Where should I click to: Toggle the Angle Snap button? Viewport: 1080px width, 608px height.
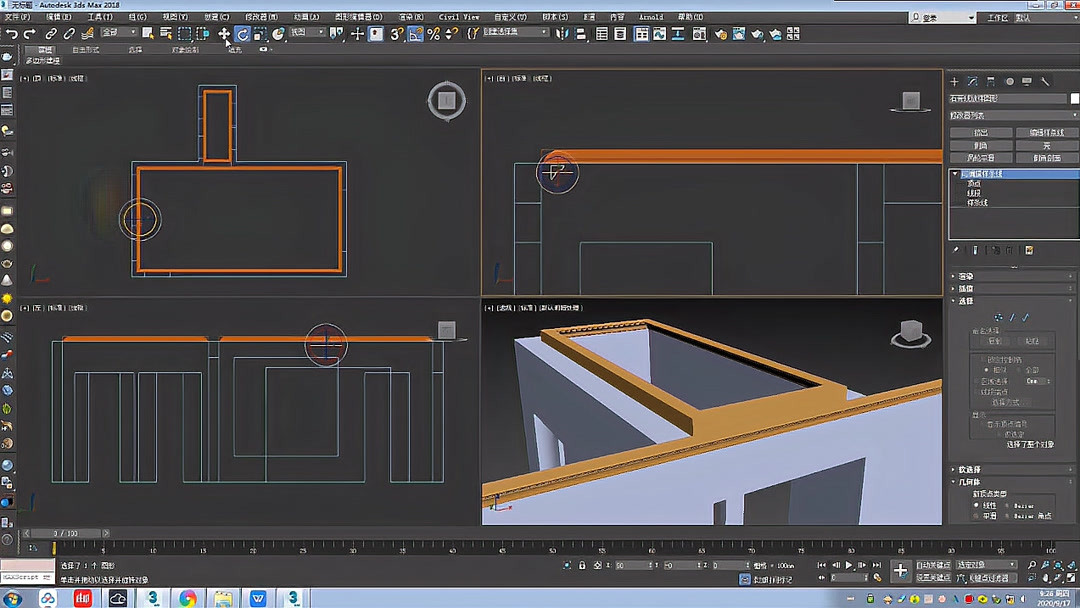[x=415, y=33]
